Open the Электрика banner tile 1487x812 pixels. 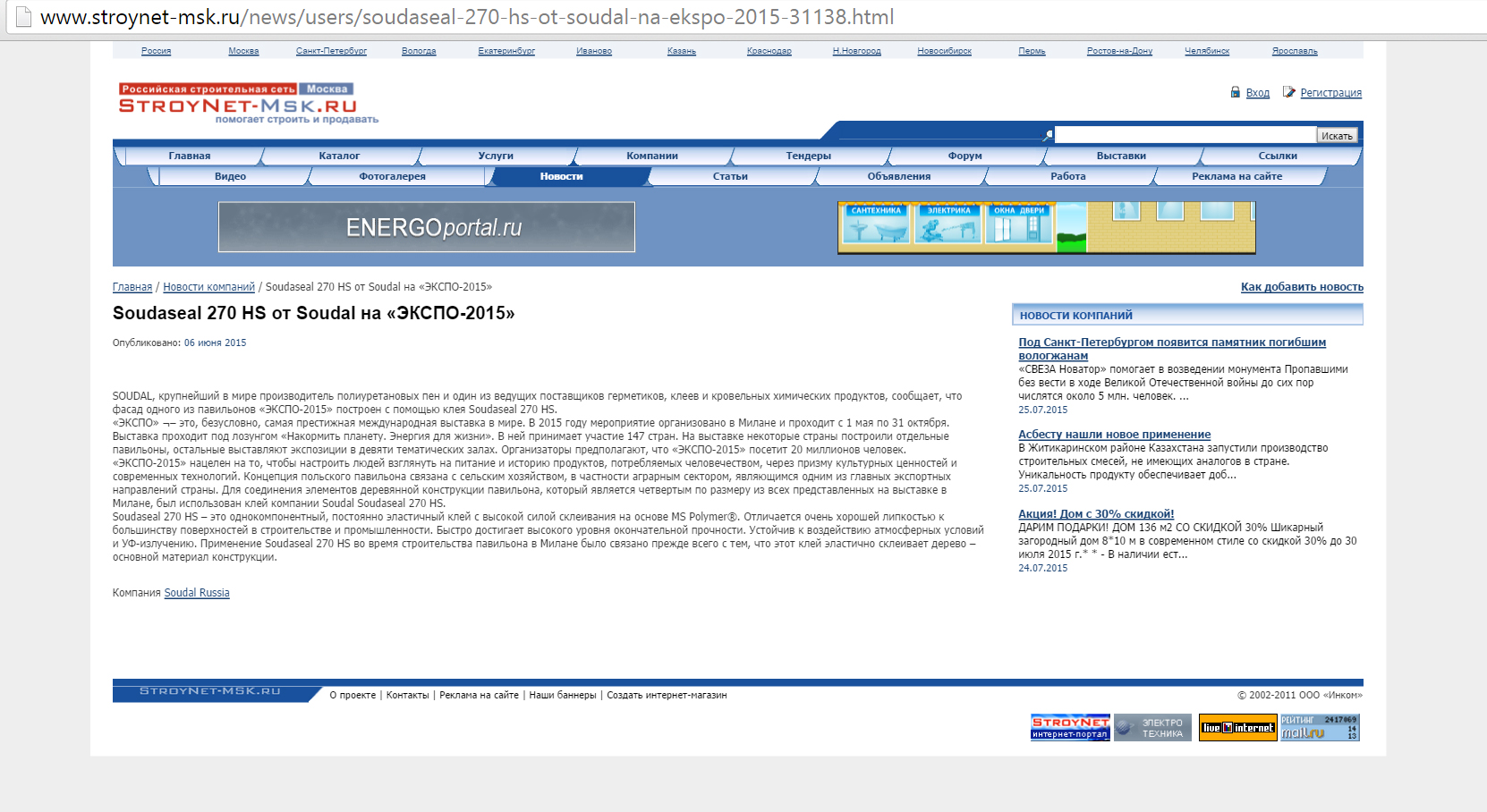[948, 224]
